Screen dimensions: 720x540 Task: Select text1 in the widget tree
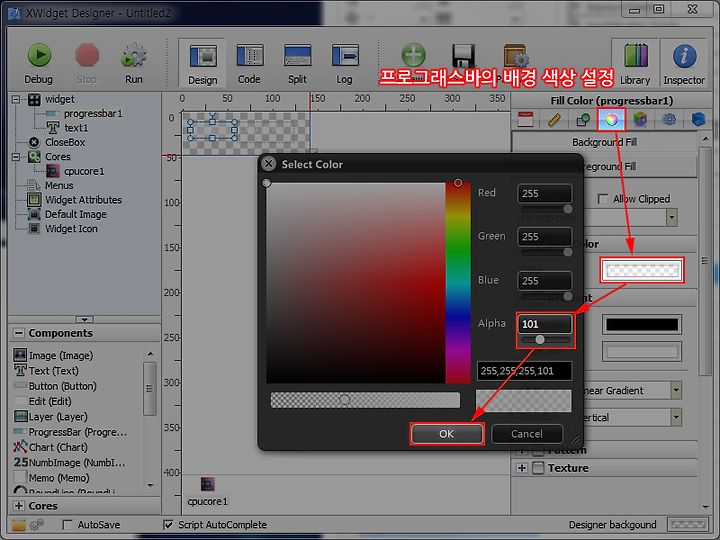pos(76,128)
